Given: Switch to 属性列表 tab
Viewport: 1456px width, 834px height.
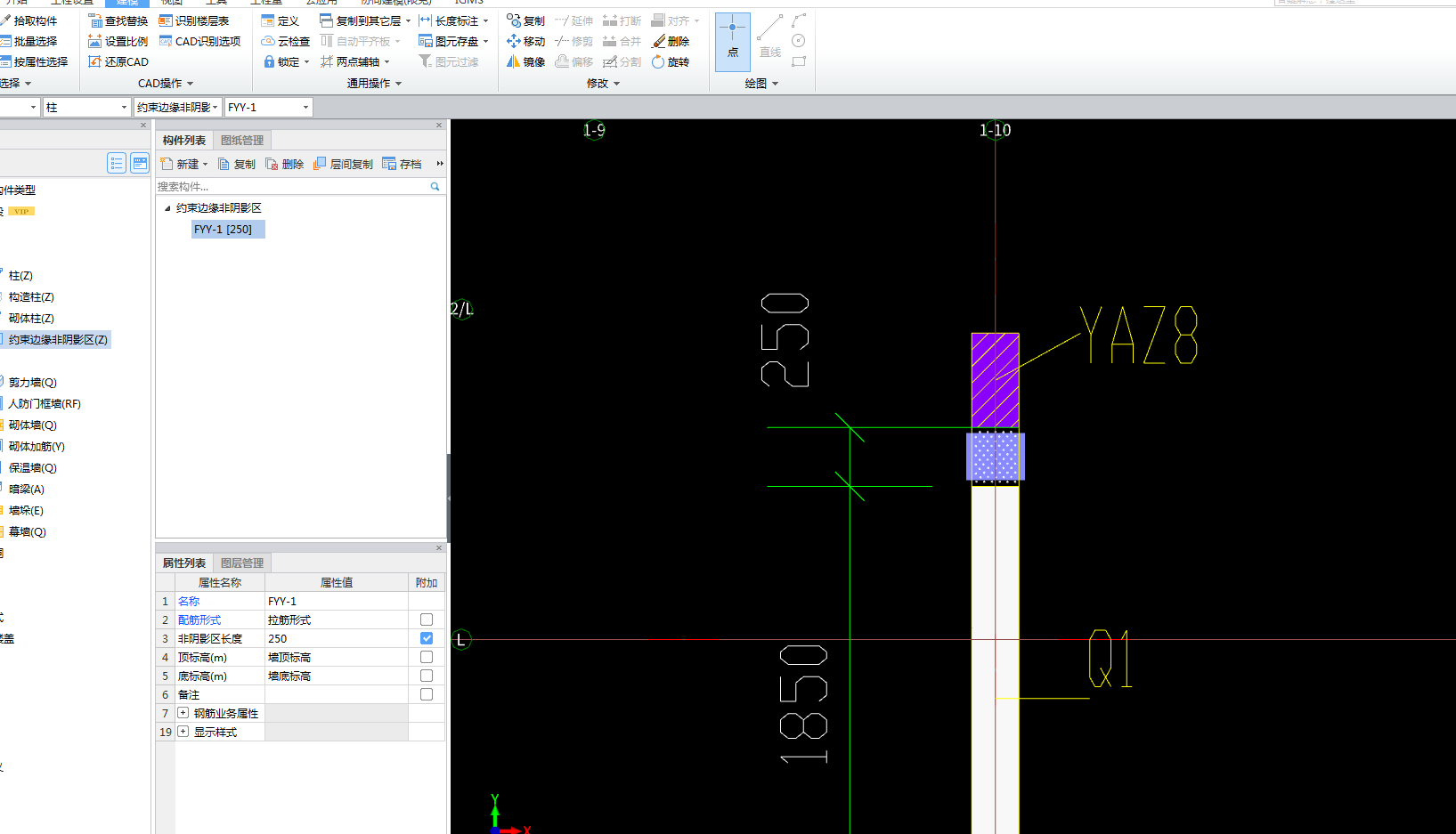Looking at the screenshot, I should point(184,563).
